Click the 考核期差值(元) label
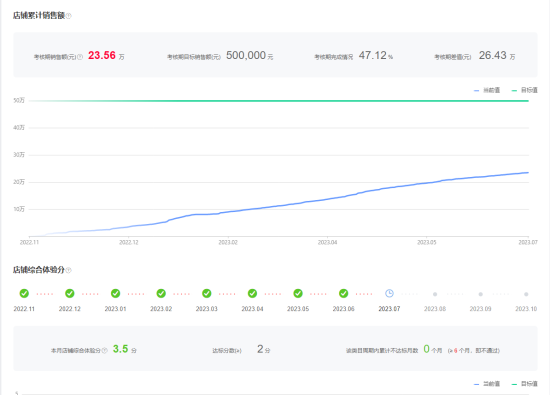Screen dimensions: 550x395 tap(453, 57)
